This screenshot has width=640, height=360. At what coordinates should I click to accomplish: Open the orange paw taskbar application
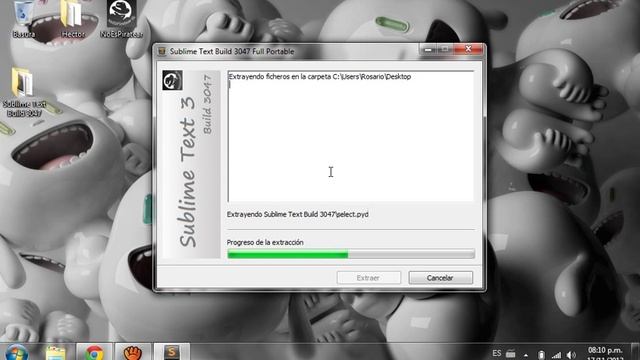click(x=133, y=353)
